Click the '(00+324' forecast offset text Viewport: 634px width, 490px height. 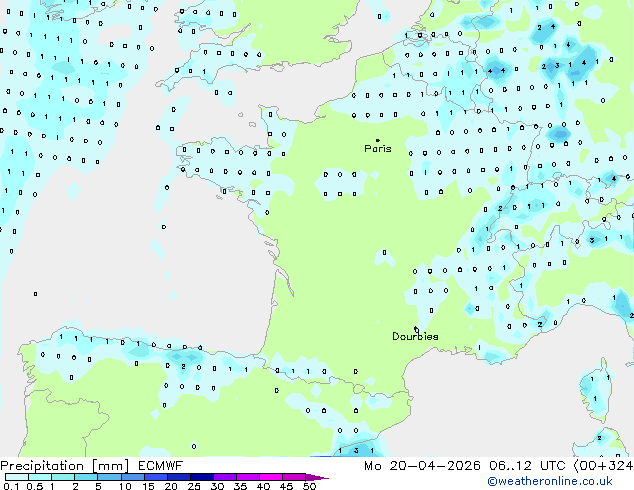(603, 466)
